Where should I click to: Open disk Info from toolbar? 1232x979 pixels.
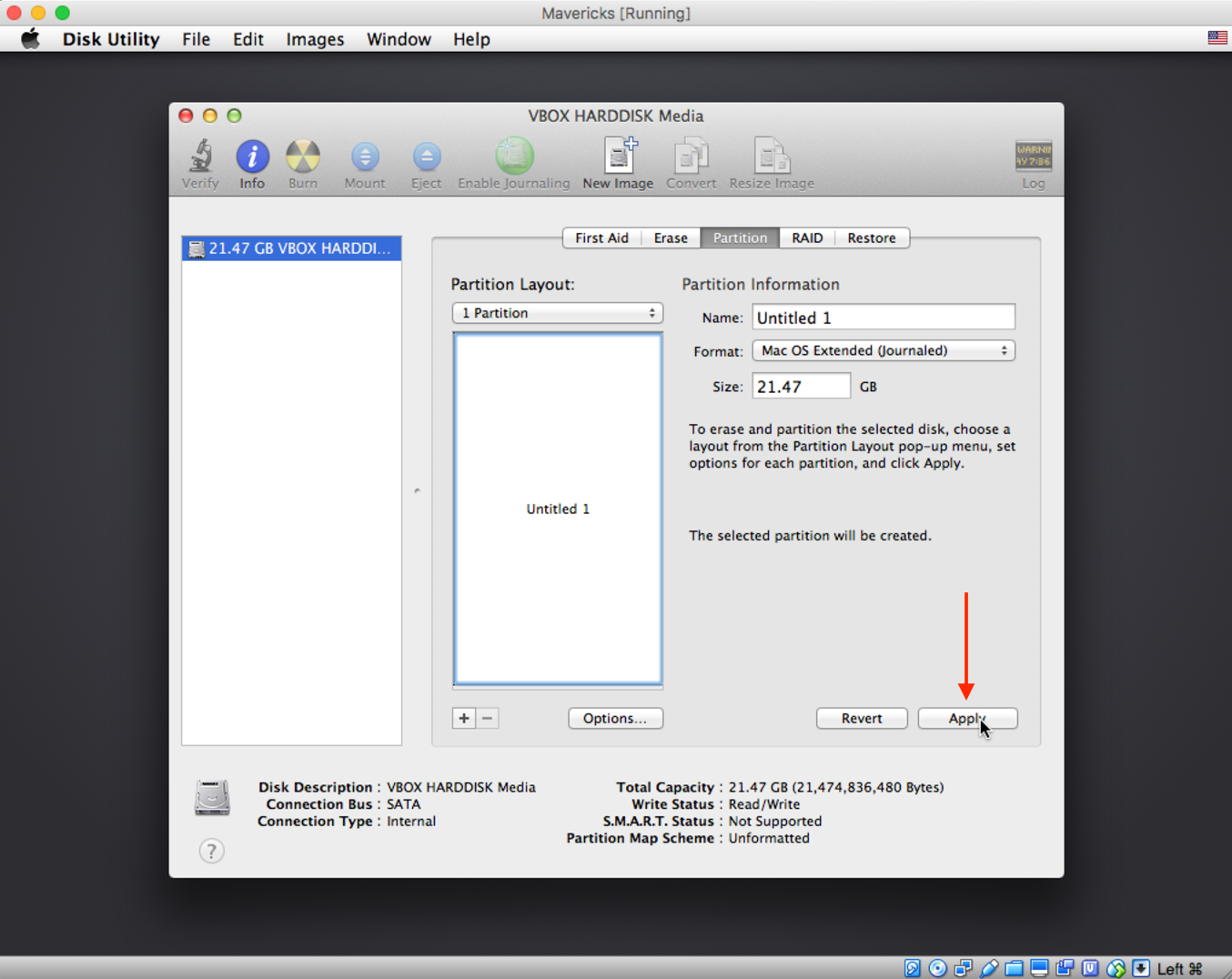(x=252, y=157)
